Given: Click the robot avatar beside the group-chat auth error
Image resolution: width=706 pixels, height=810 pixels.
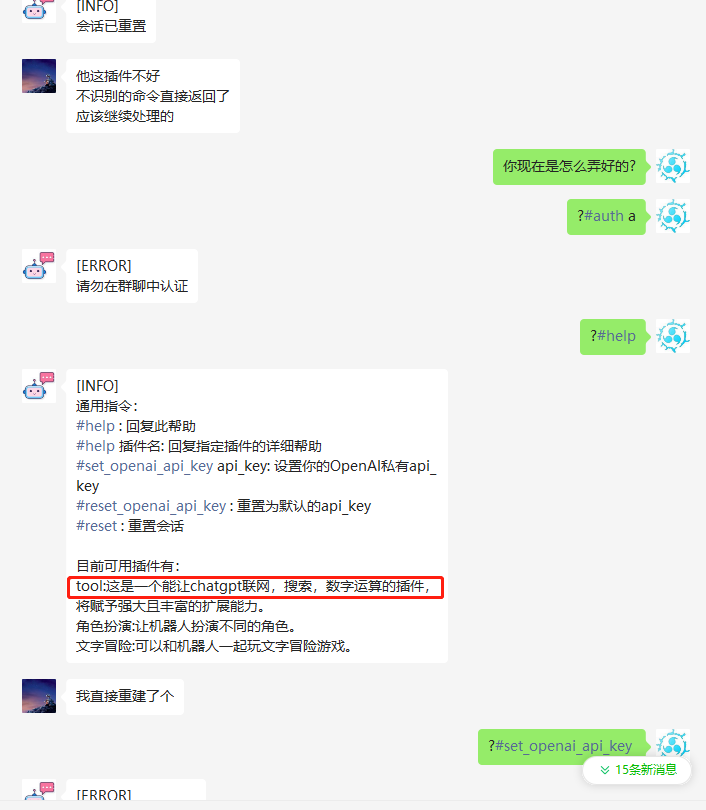Looking at the screenshot, I should (39, 267).
